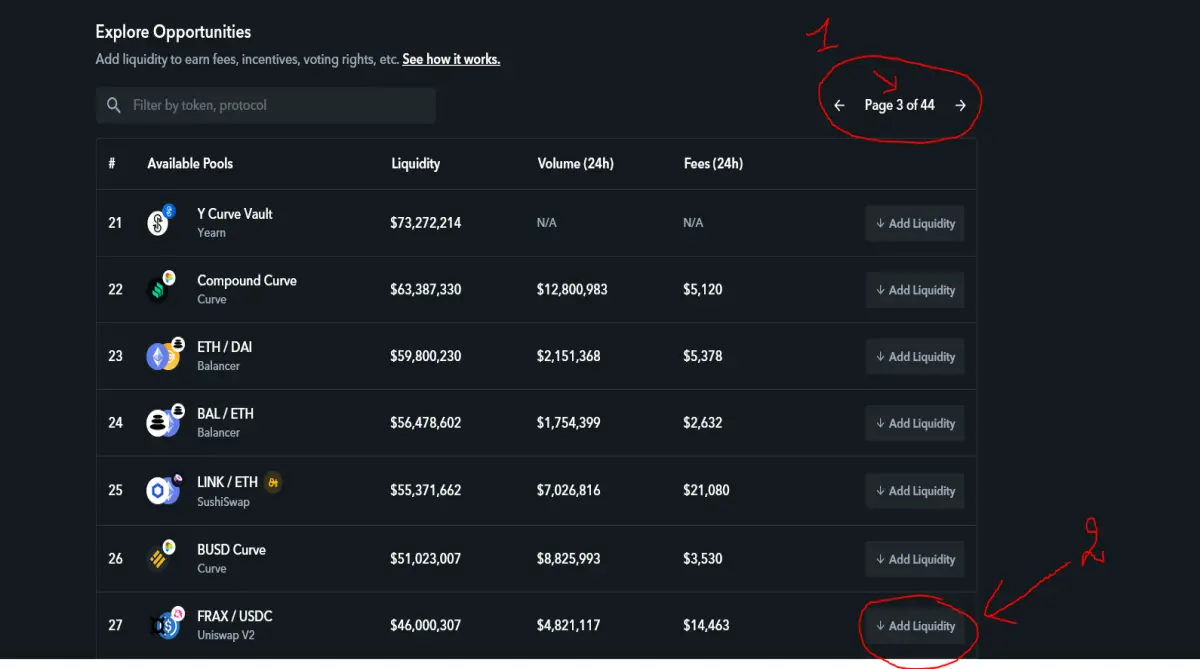
Task: Click the BAL / ETH token pair icon
Action: tap(163, 422)
